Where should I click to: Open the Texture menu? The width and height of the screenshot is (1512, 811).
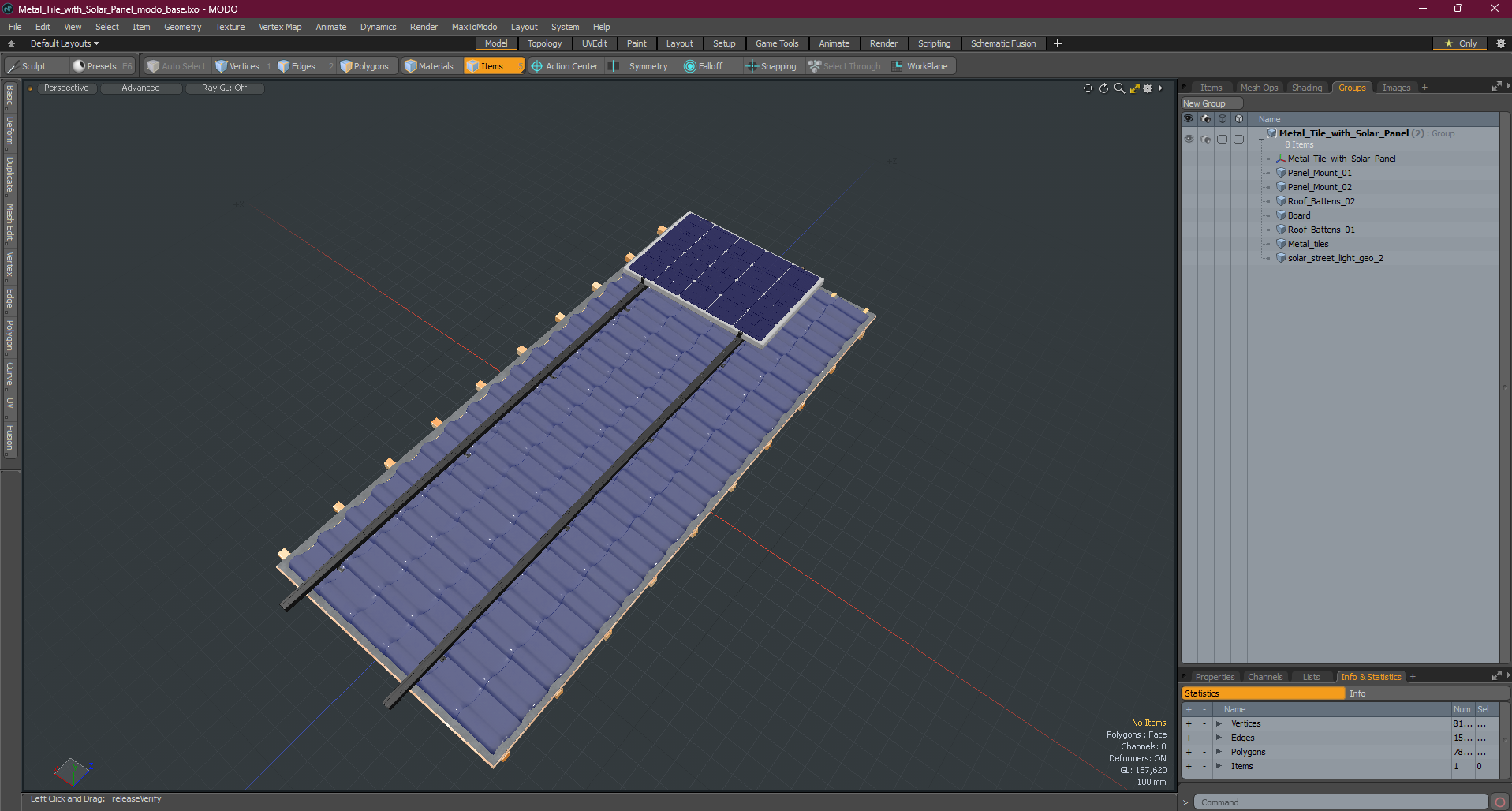230,27
